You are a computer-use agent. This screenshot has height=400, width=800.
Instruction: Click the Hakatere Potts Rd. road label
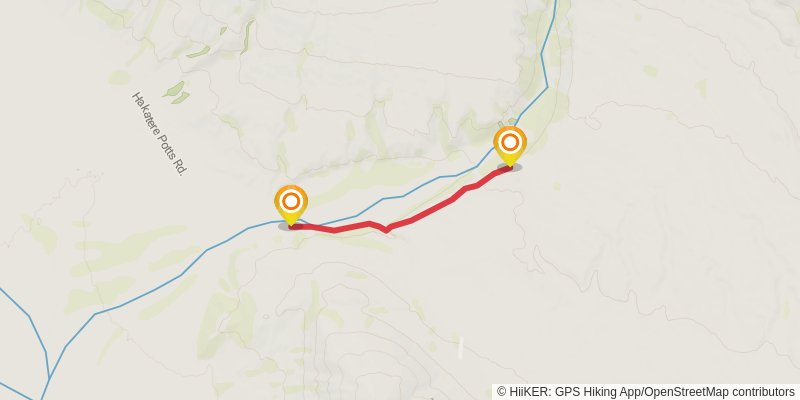click(158, 134)
